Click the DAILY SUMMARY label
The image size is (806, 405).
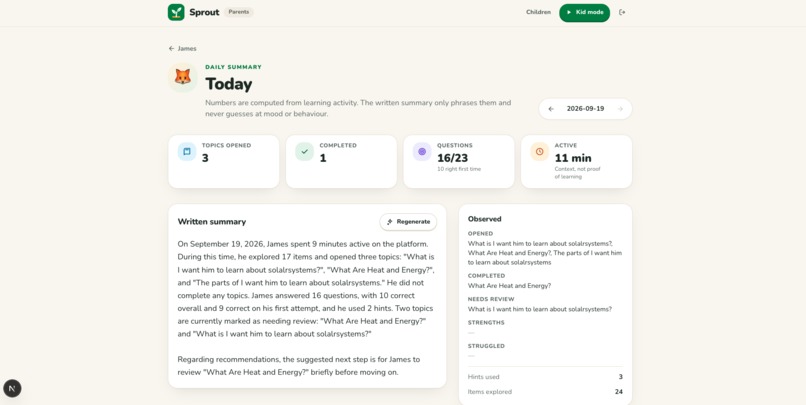(x=233, y=67)
